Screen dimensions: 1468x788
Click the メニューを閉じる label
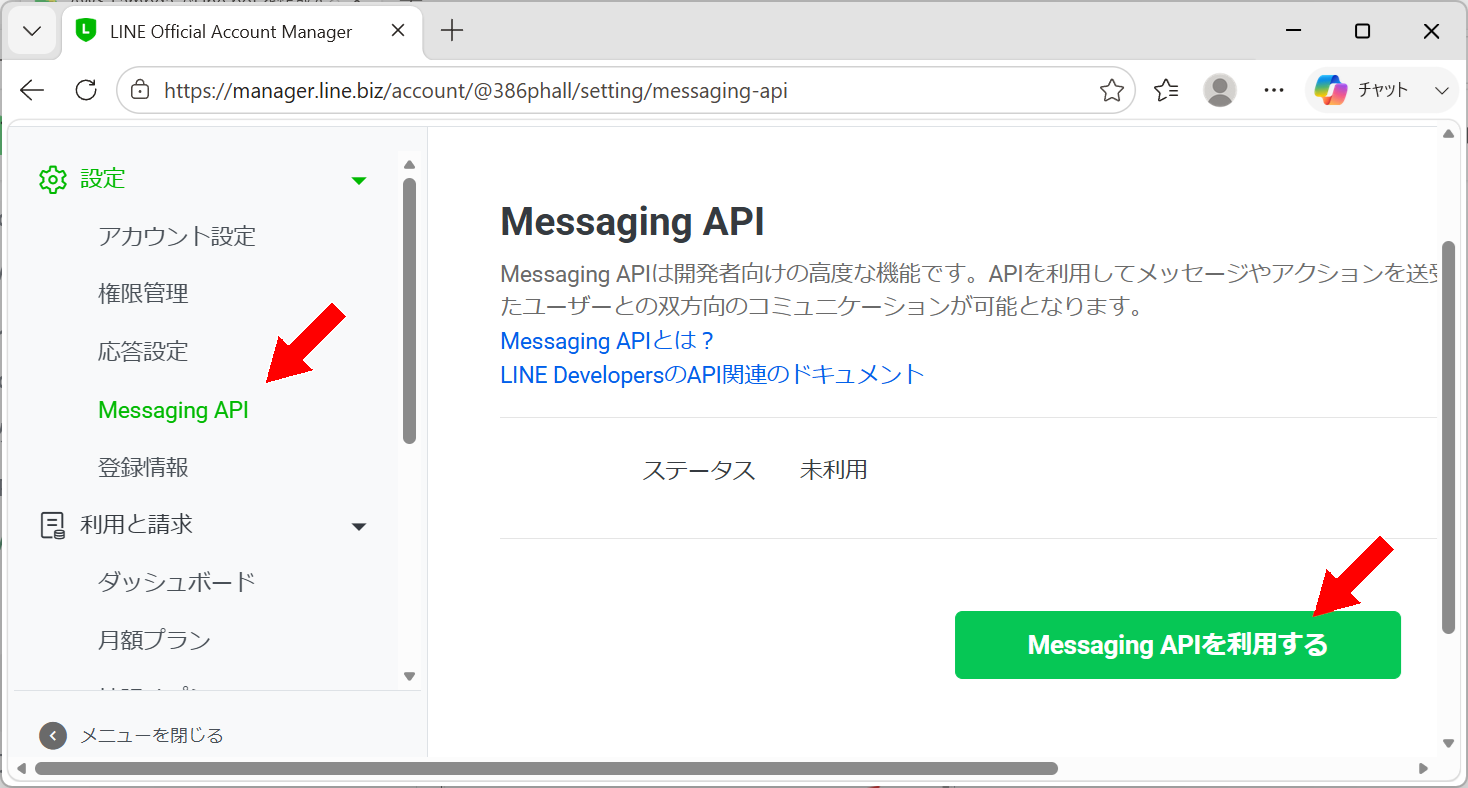pyautogui.click(x=152, y=735)
